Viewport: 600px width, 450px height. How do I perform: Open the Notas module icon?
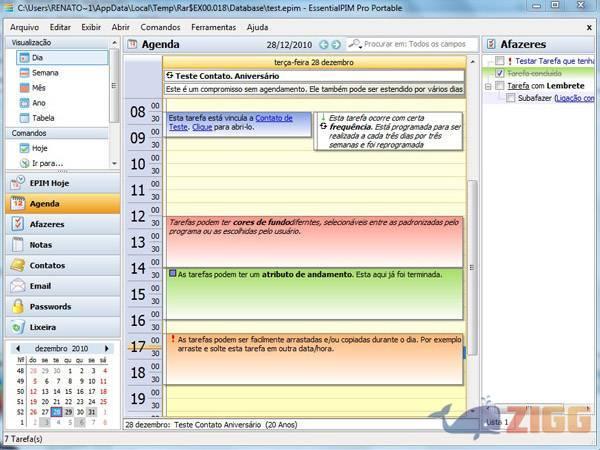tap(17, 245)
